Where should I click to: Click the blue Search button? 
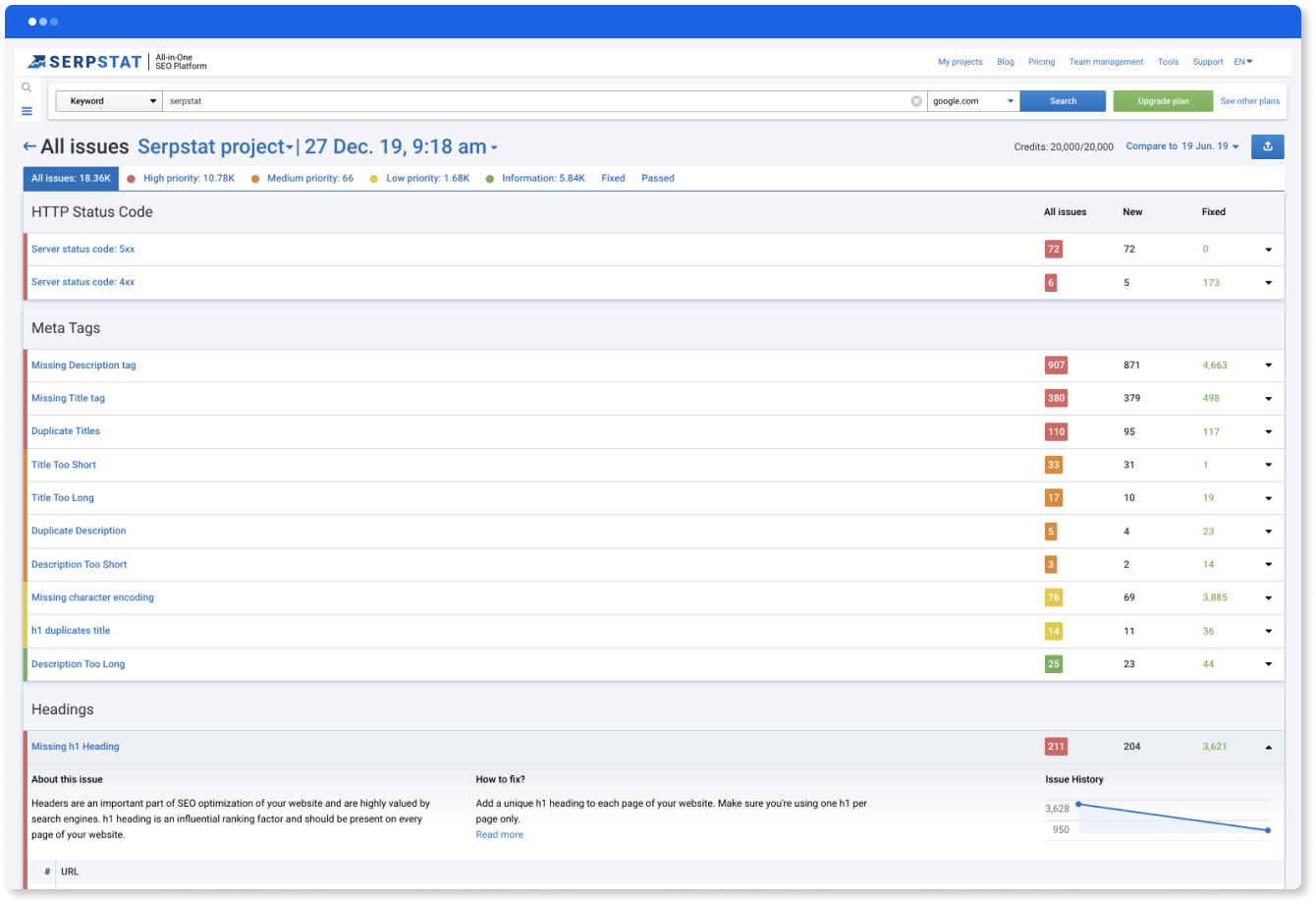(x=1064, y=101)
